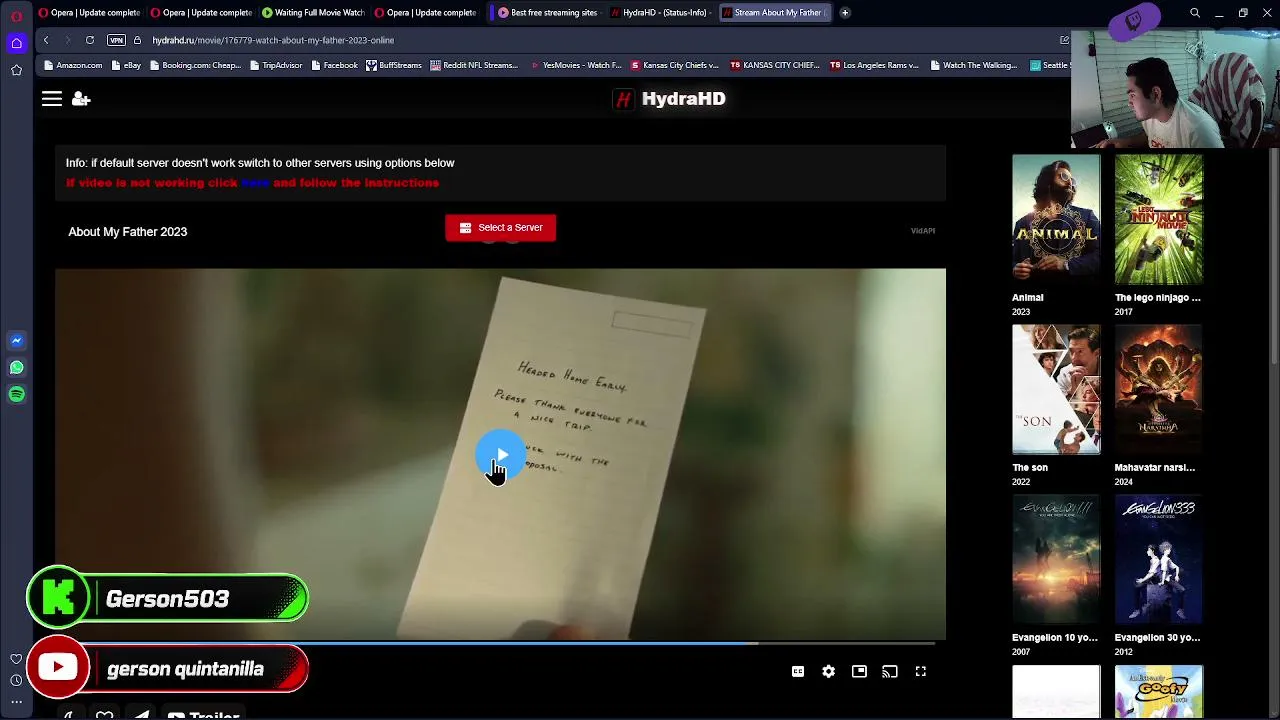Open sidebar three-dot more options
Image resolution: width=1280 pixels, height=720 pixels.
16,702
